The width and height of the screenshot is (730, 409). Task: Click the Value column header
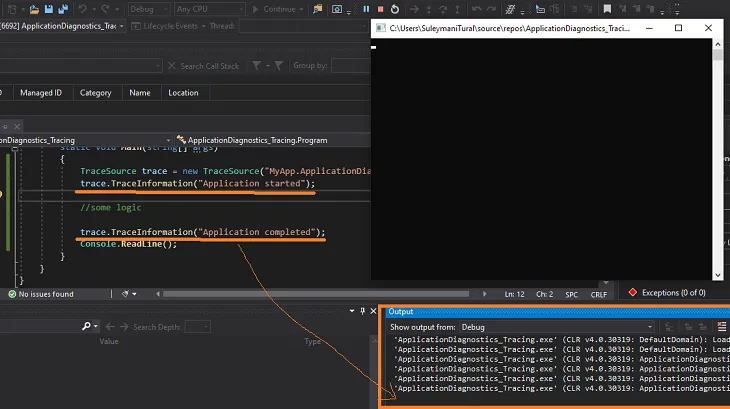[109, 341]
